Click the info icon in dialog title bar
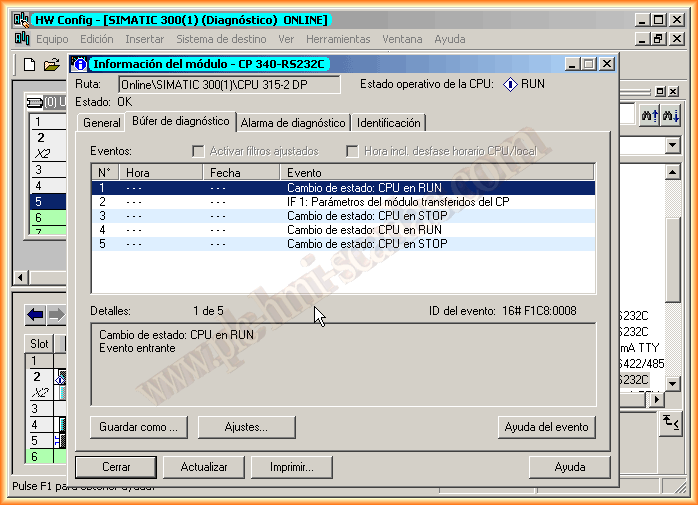The image size is (698, 505). click(x=80, y=64)
